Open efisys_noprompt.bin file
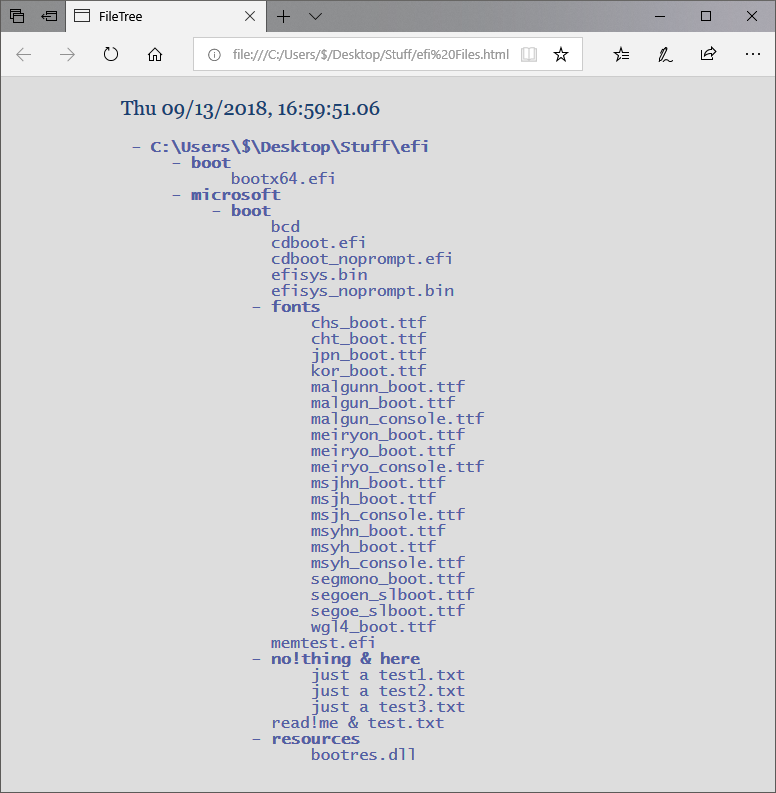This screenshot has height=793, width=776. click(x=362, y=291)
